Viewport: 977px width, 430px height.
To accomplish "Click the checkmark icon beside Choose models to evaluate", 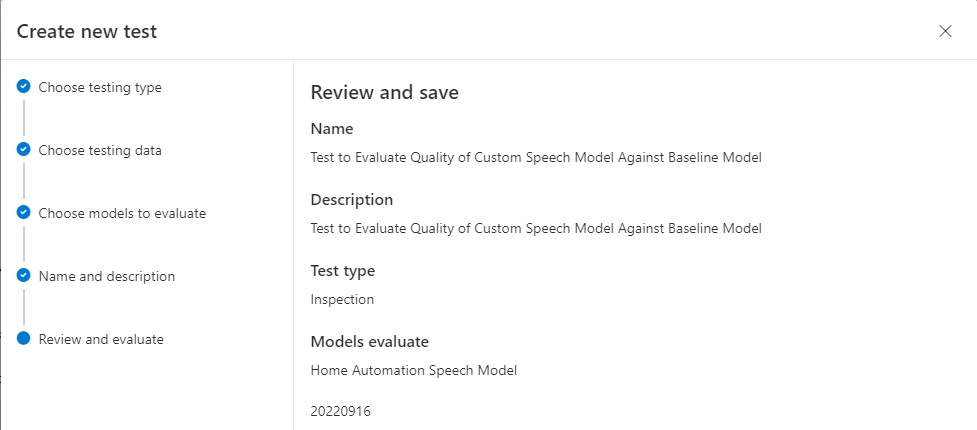I will 24,213.
